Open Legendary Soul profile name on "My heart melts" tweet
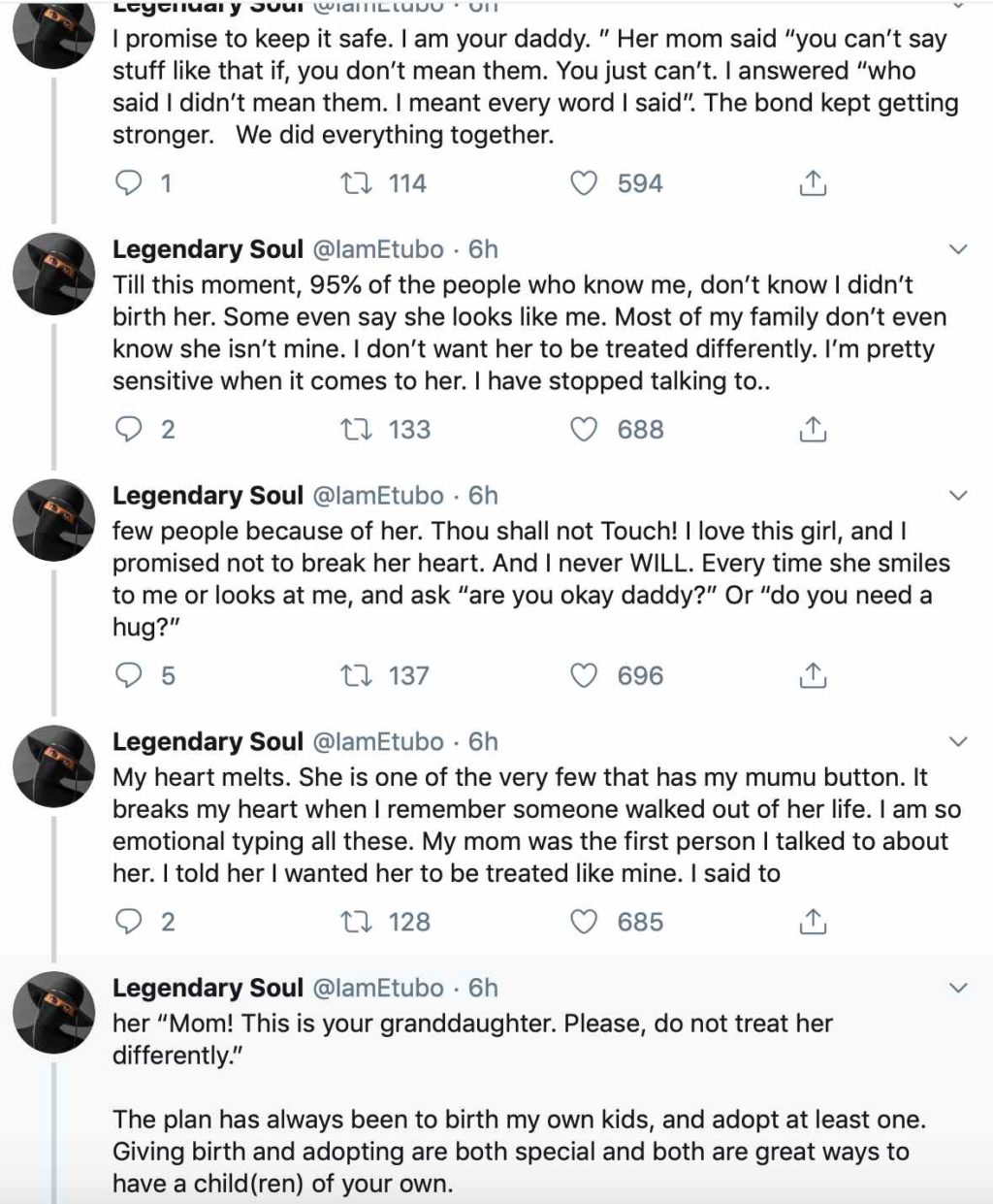This screenshot has width=993, height=1204. (208, 742)
